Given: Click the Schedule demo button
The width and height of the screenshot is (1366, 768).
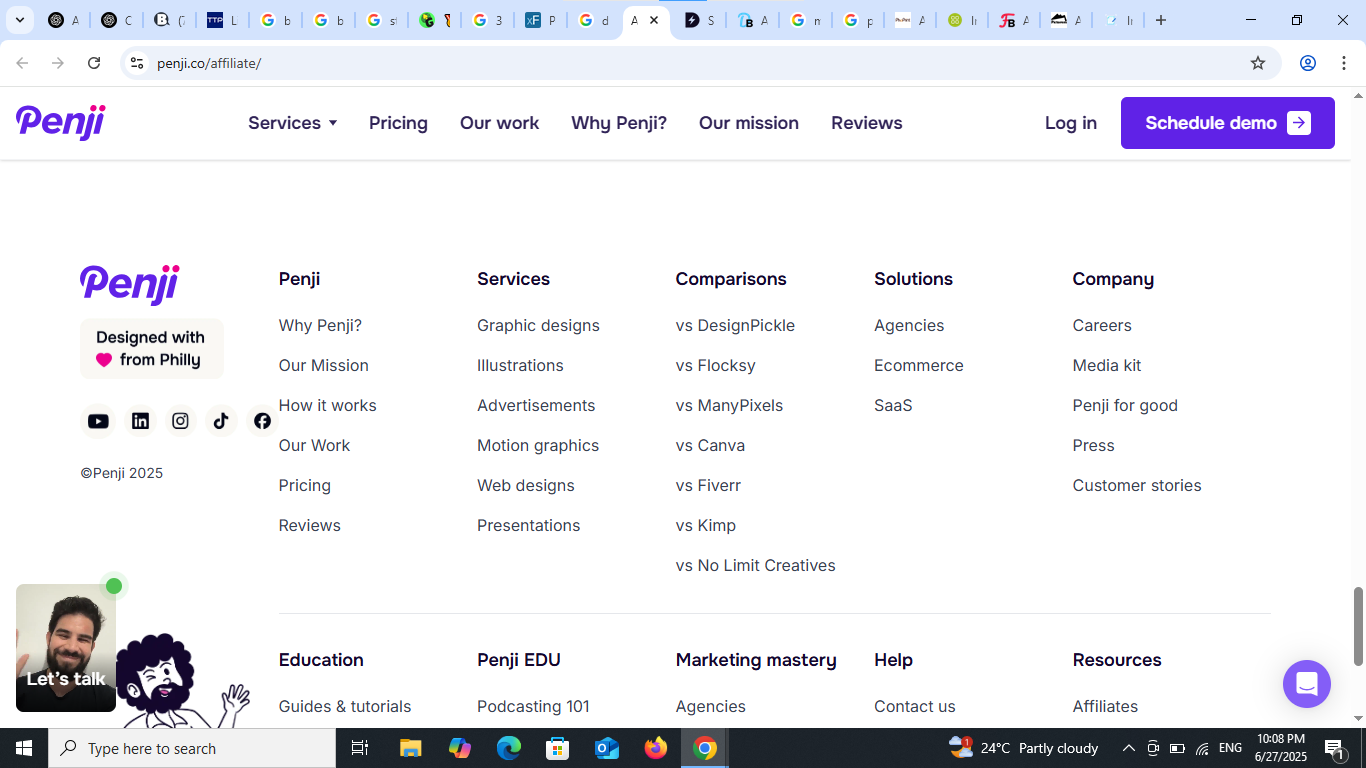Looking at the screenshot, I should coord(1228,123).
